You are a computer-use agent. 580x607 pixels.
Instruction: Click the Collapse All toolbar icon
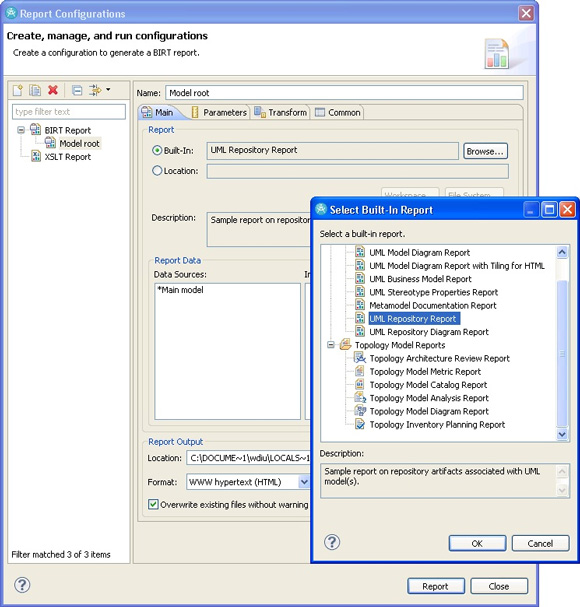tap(77, 90)
